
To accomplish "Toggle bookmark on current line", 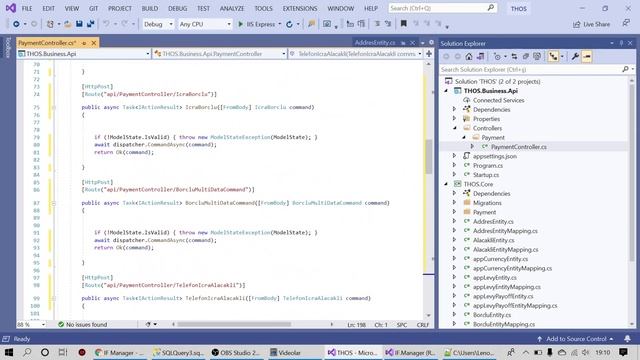I will [x=403, y=24].
